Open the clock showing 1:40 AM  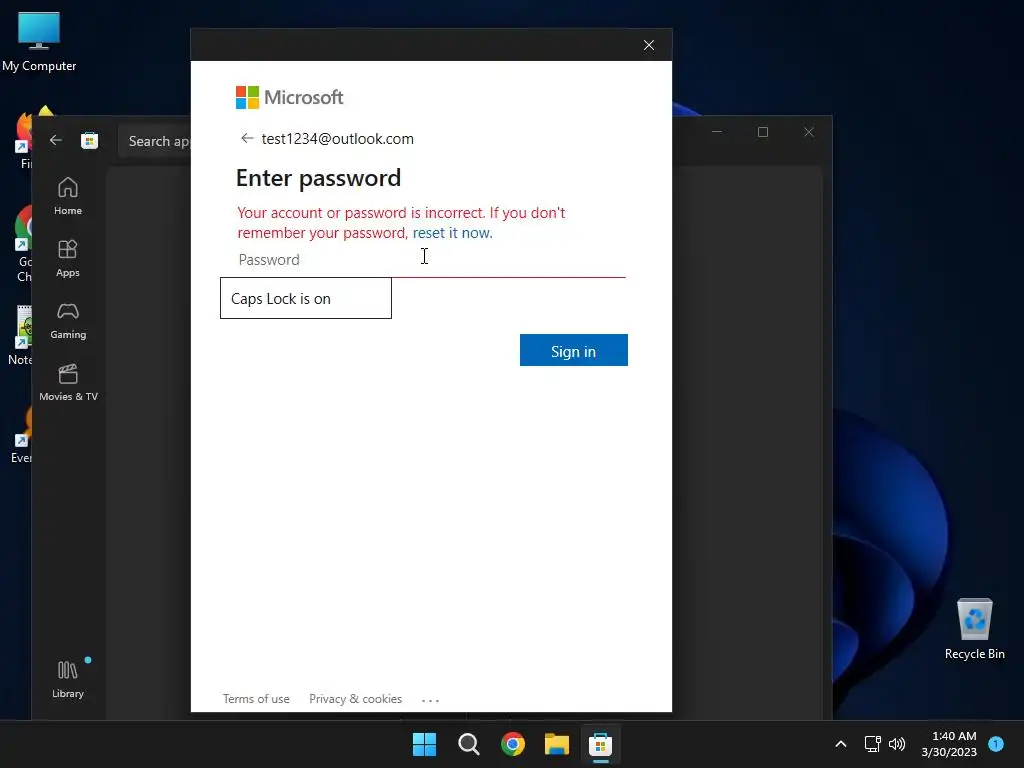coord(949,744)
